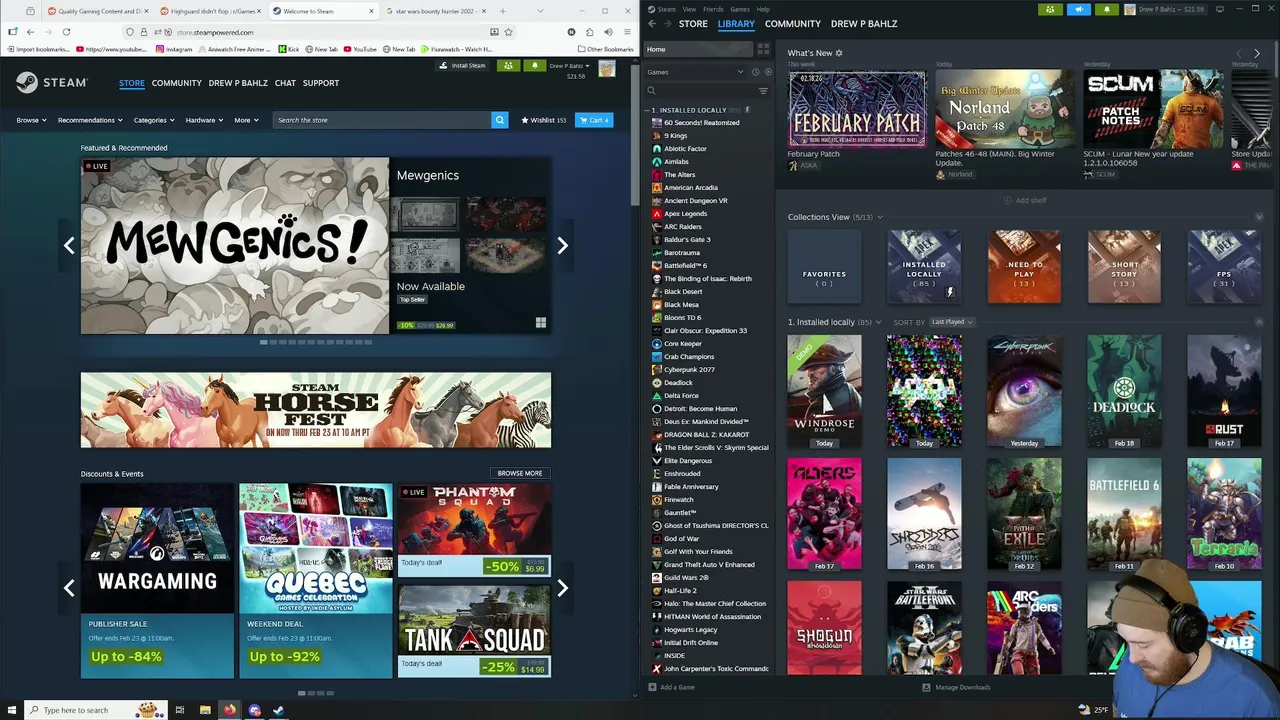
Task: Click the browser address bar
Action: click(320, 32)
